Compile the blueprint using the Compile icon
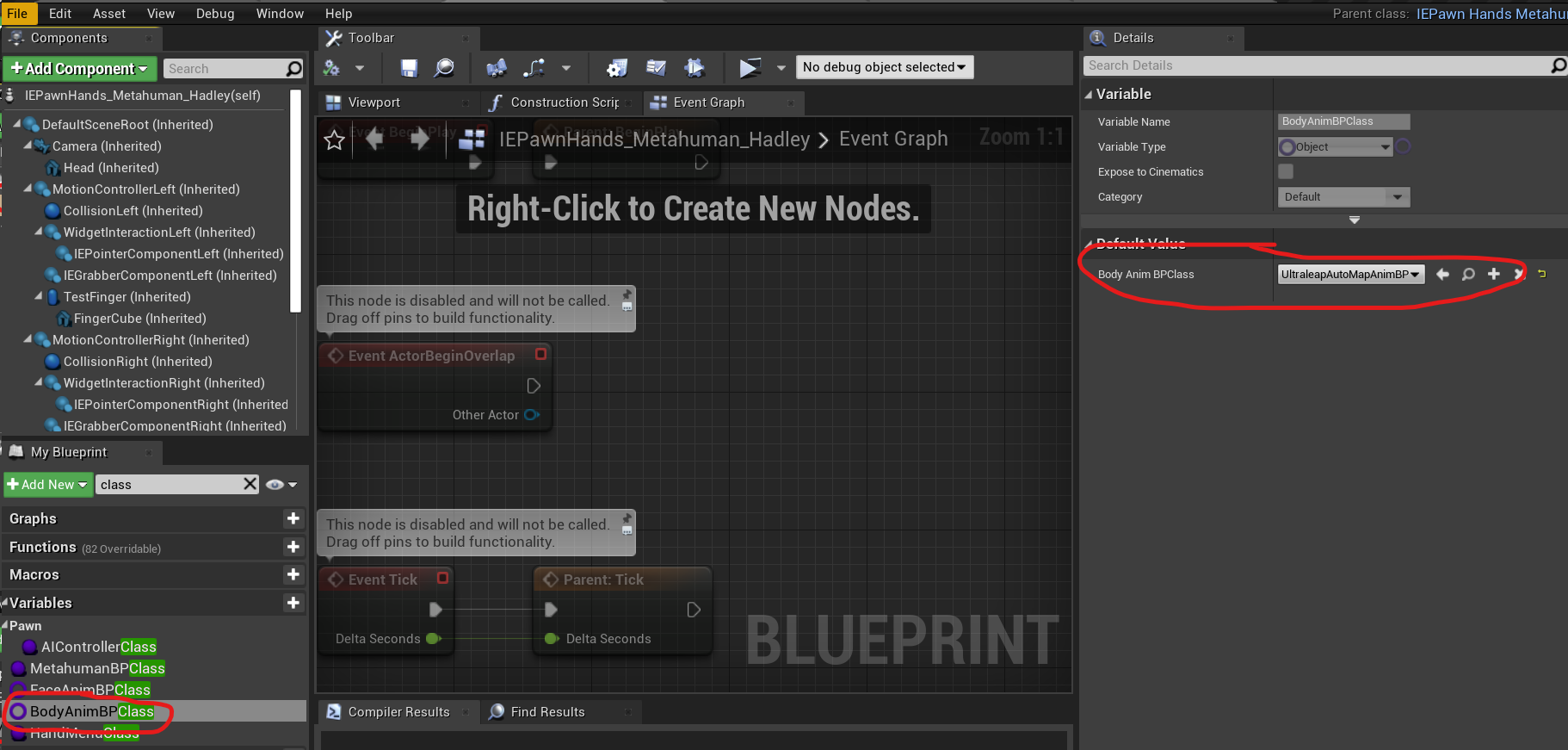1568x750 pixels. [x=331, y=67]
